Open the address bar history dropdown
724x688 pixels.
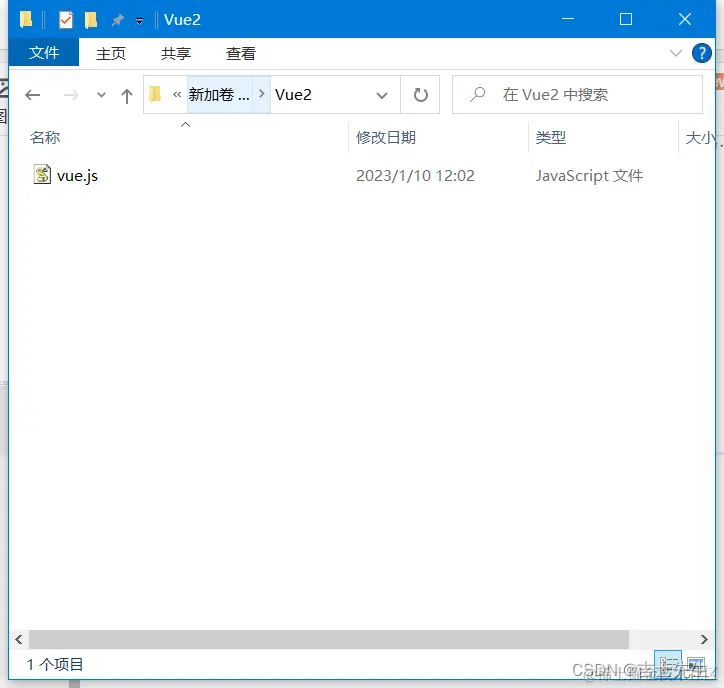381,96
